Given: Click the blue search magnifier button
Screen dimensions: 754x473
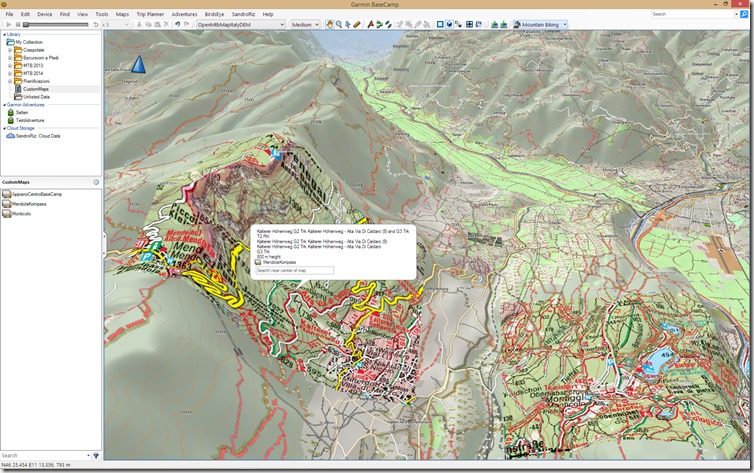Looking at the screenshot, I should (744, 14).
